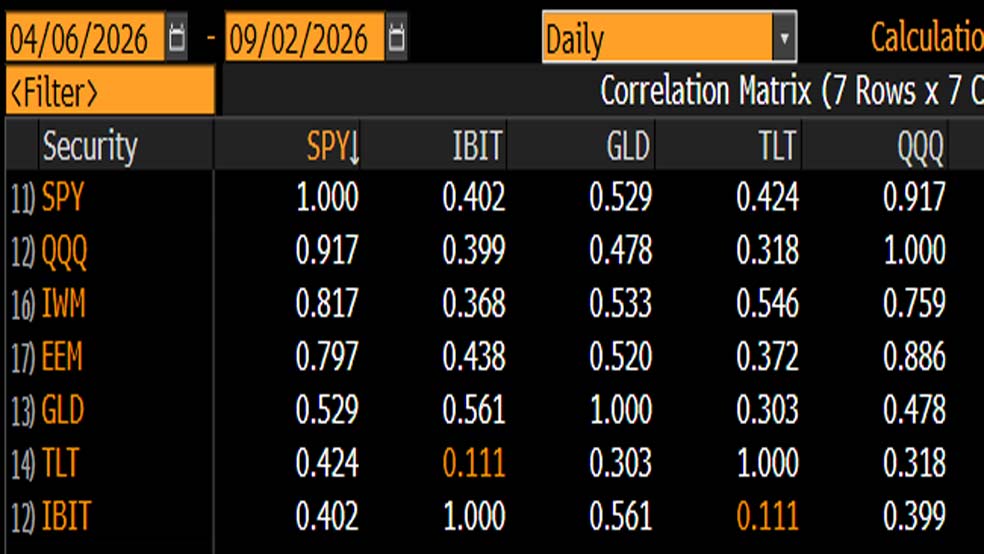Click IBIT row's orange 0.111 value under TLT
Image resolution: width=984 pixels, height=554 pixels.
coord(767,516)
